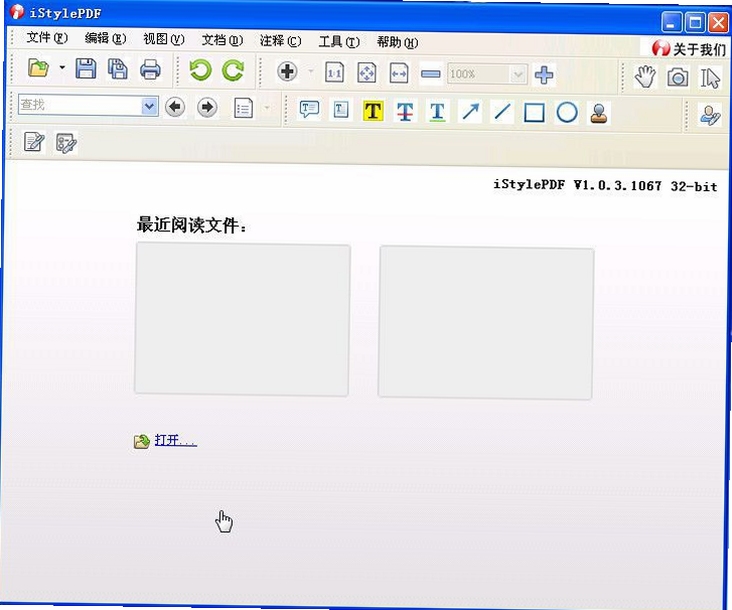Select Fit Page view
The image size is (732, 610).
[x=366, y=73]
